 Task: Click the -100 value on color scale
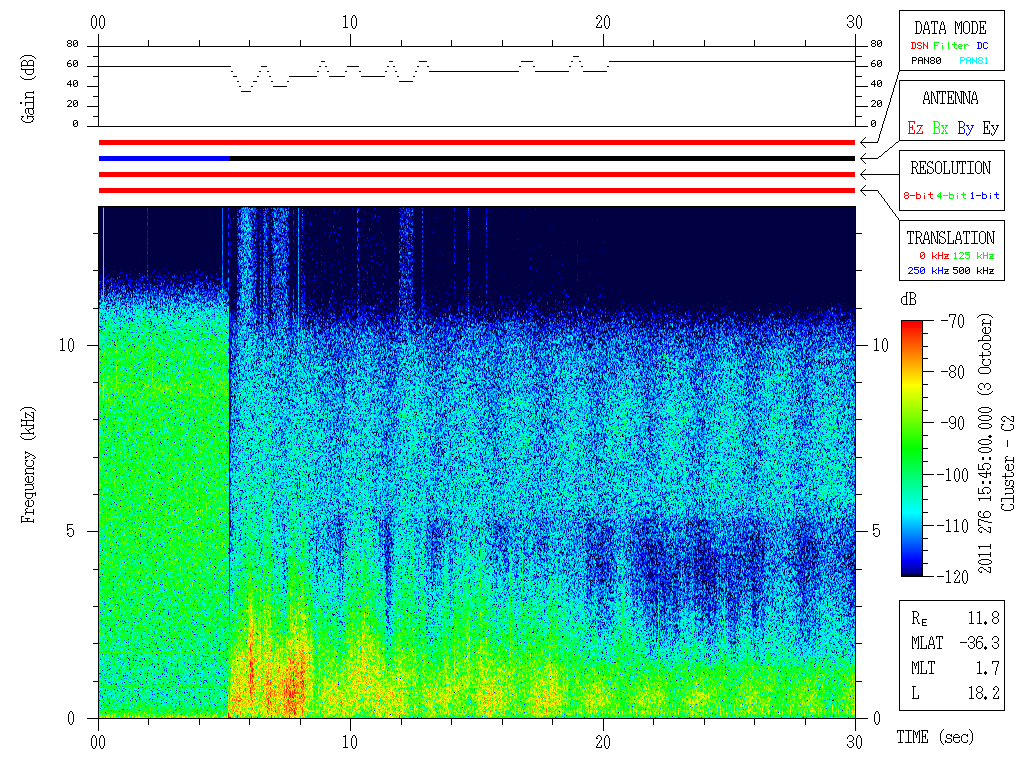pyautogui.click(x=955, y=475)
